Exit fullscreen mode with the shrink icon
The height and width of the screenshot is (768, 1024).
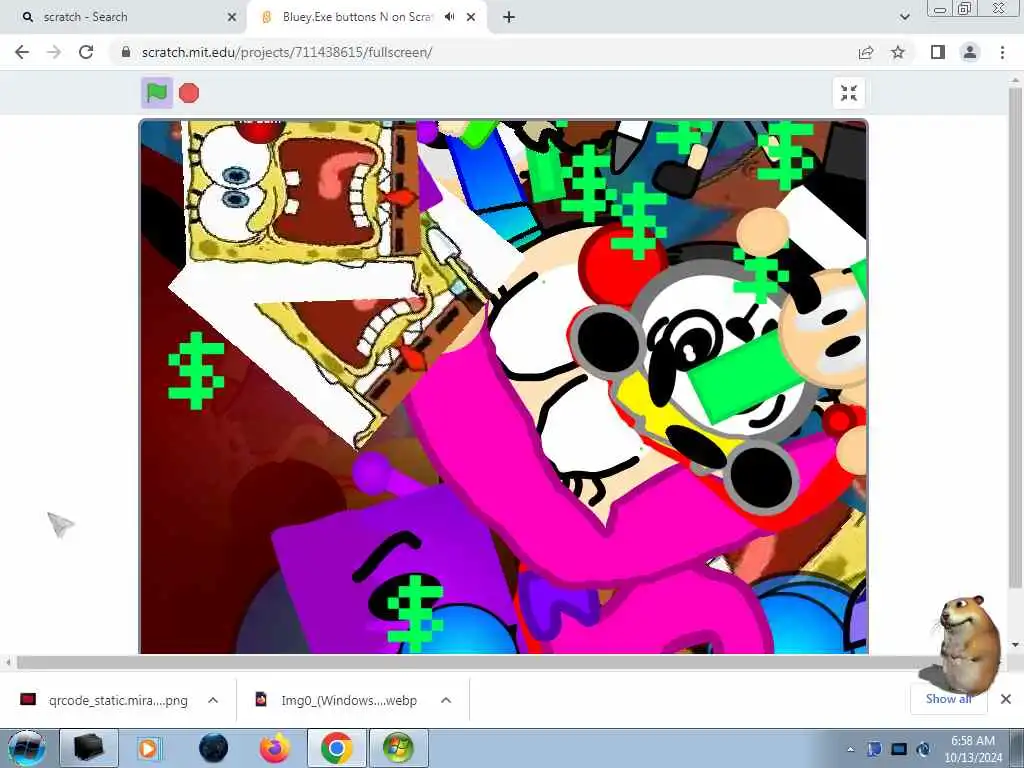848,93
